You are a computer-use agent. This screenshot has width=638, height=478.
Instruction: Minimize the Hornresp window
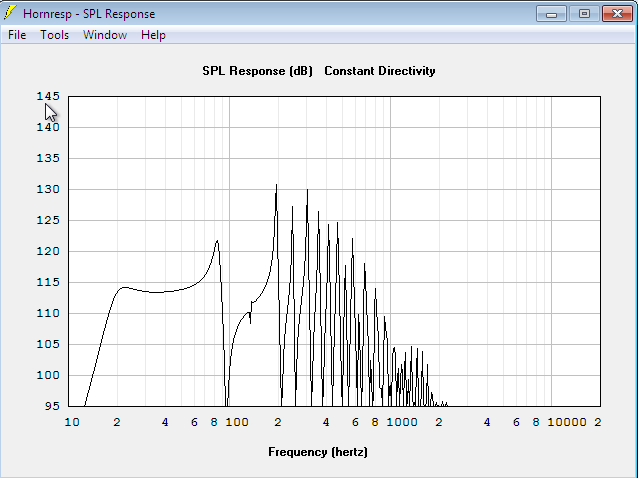pos(551,14)
